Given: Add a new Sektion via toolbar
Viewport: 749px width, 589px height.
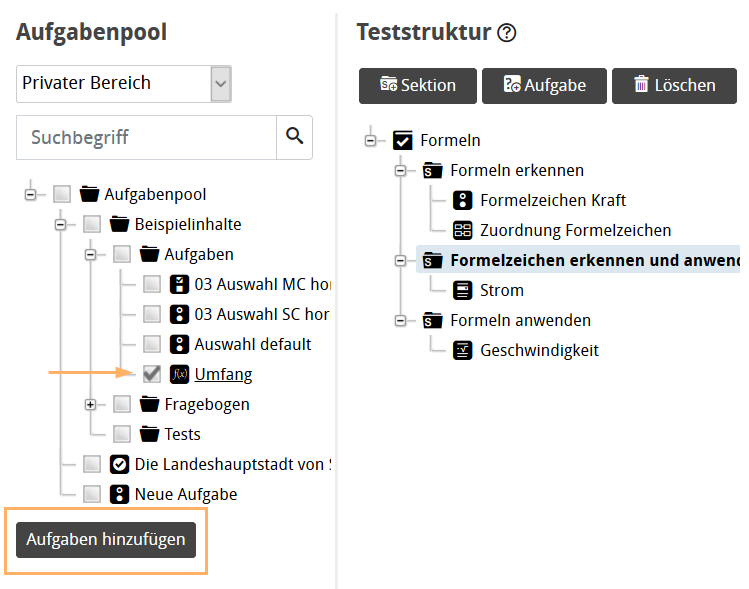Looking at the screenshot, I should click(417, 86).
